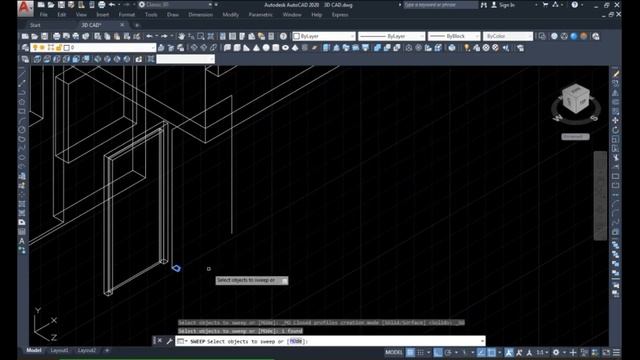
Task: Click the Help question mark in Standard toolbar
Action: [x=283, y=36]
